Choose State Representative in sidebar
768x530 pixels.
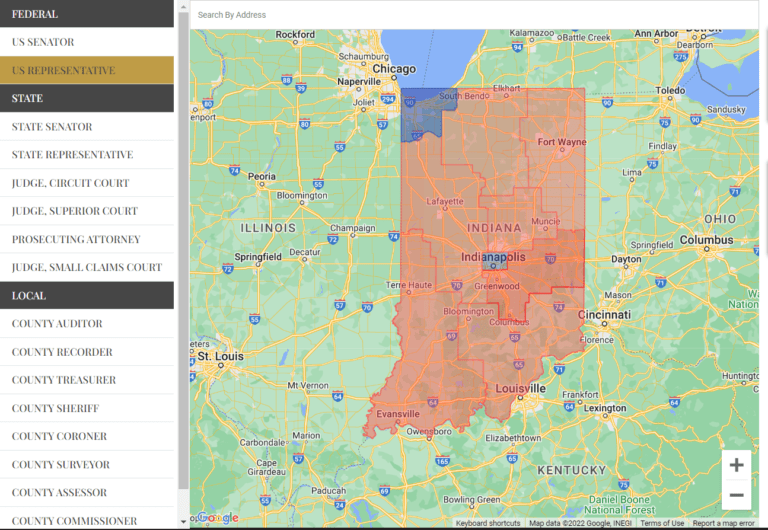click(72, 155)
